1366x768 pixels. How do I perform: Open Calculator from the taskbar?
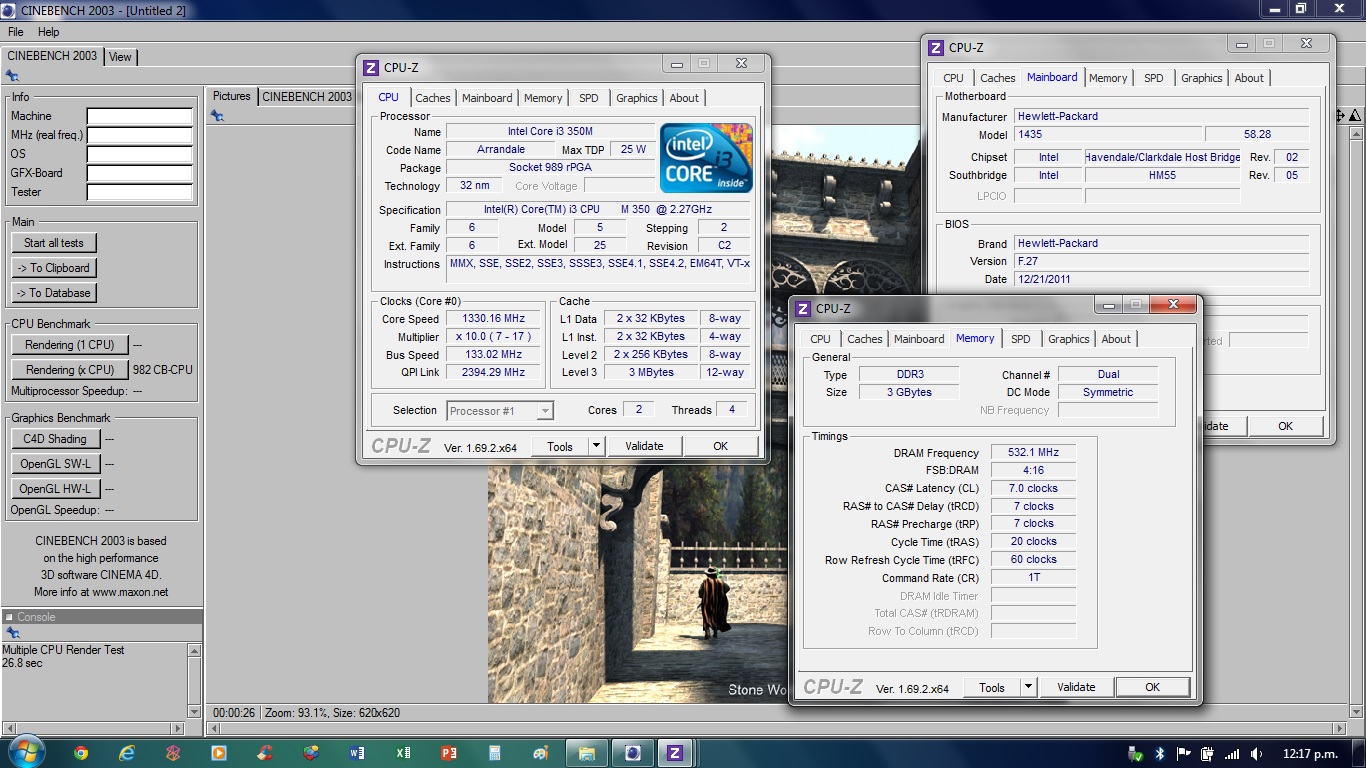pyautogui.click(x=495, y=753)
